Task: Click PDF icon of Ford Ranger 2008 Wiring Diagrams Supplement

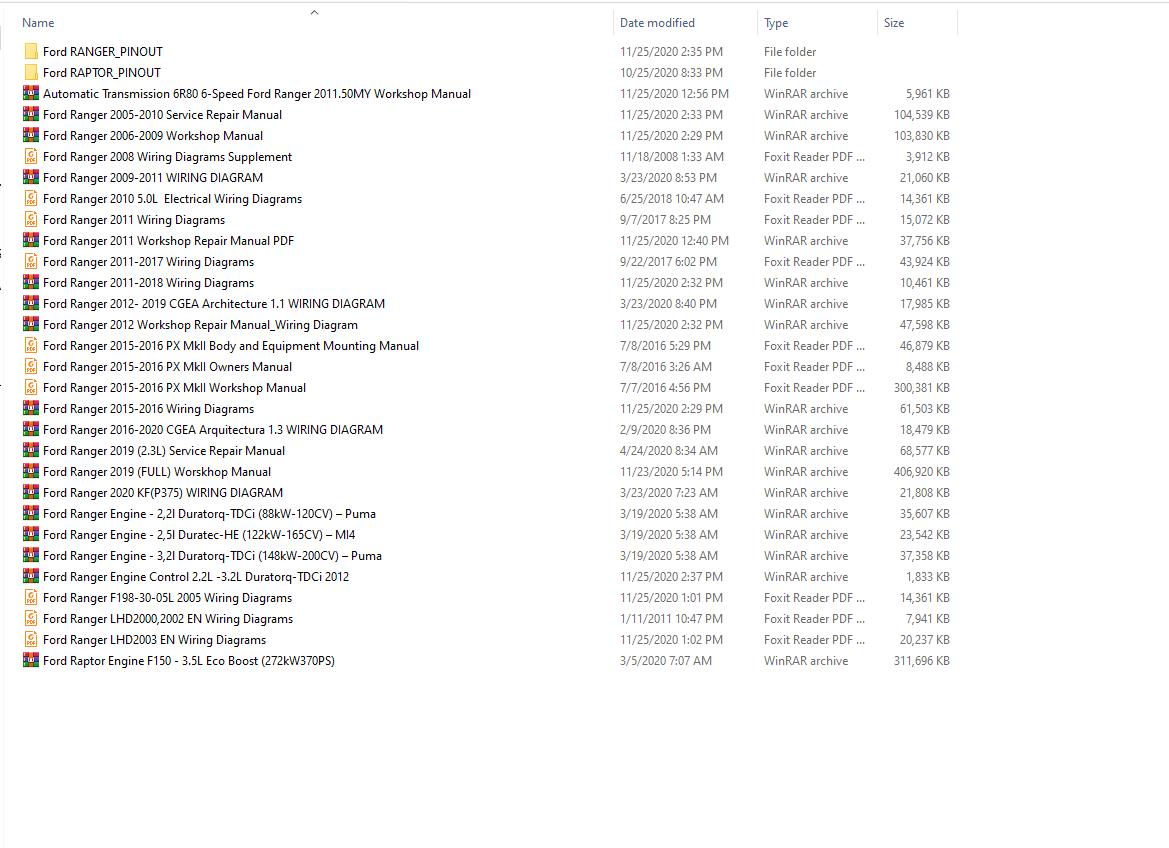Action: [31, 156]
